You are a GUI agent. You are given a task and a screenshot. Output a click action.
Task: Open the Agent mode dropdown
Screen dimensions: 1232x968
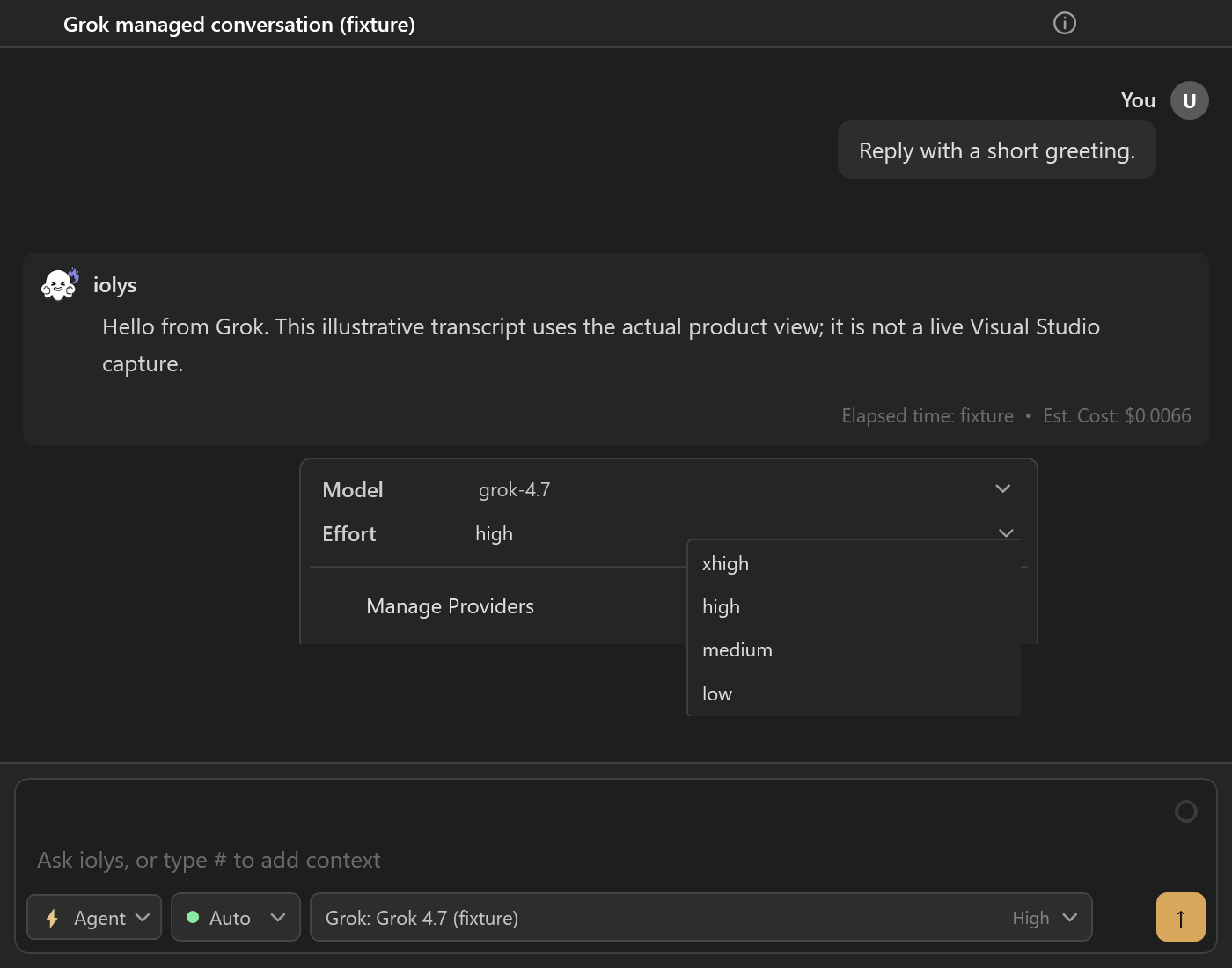[x=94, y=917]
